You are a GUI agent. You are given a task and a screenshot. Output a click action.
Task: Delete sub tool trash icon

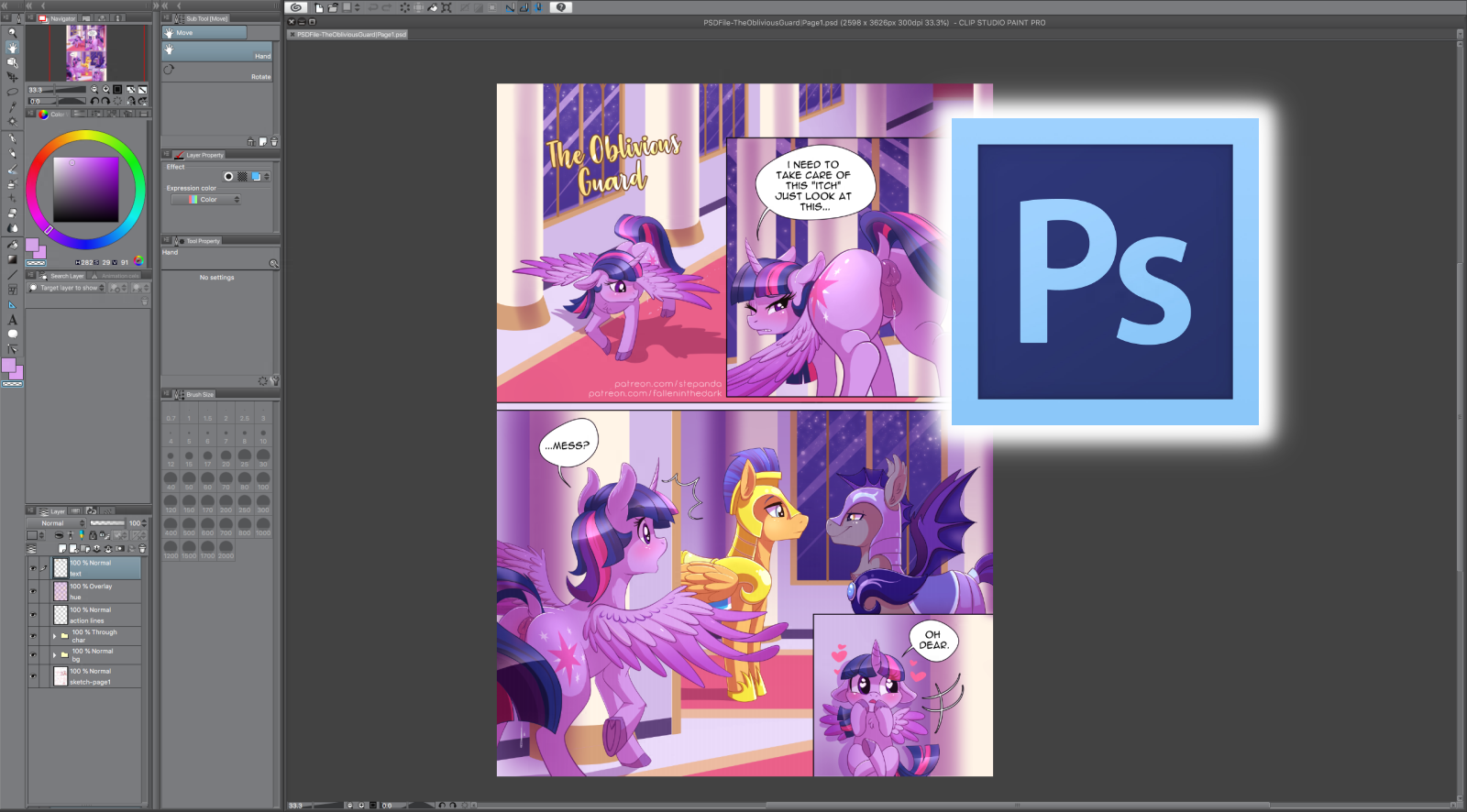pyautogui.click(x=274, y=142)
